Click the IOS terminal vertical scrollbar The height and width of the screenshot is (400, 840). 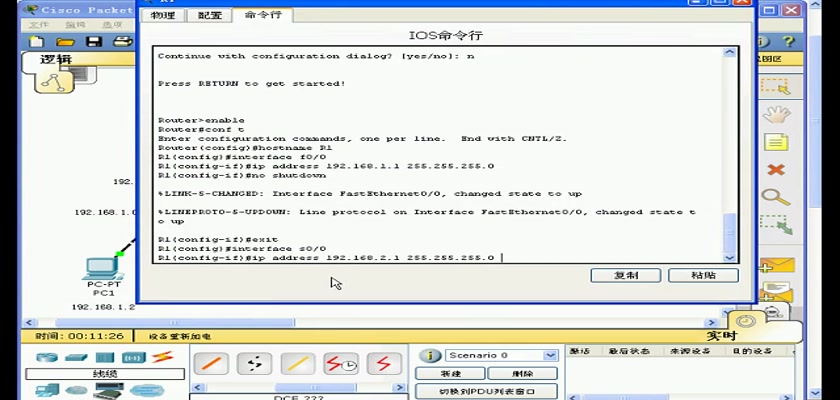(729, 150)
